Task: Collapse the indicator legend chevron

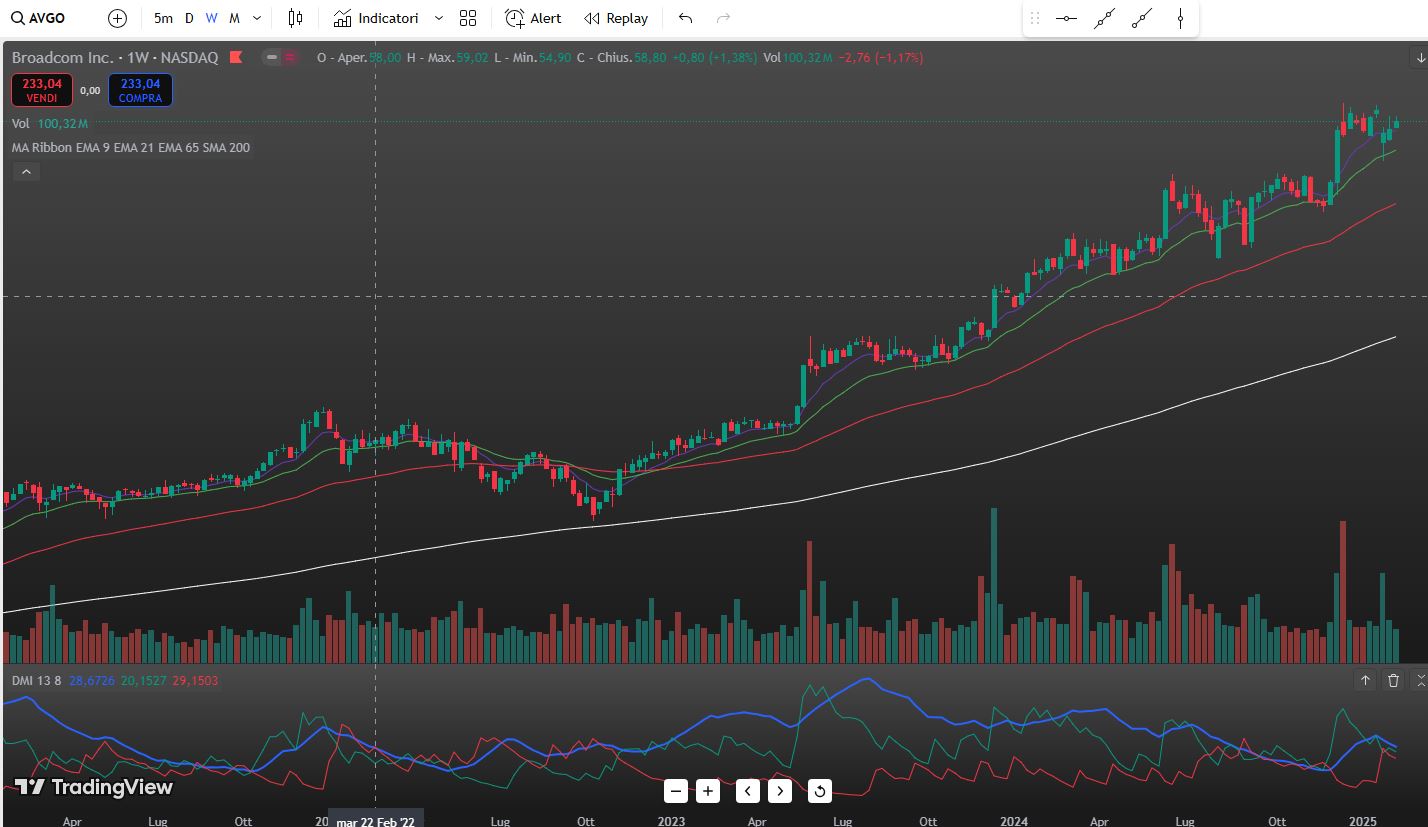Action: coord(27,172)
